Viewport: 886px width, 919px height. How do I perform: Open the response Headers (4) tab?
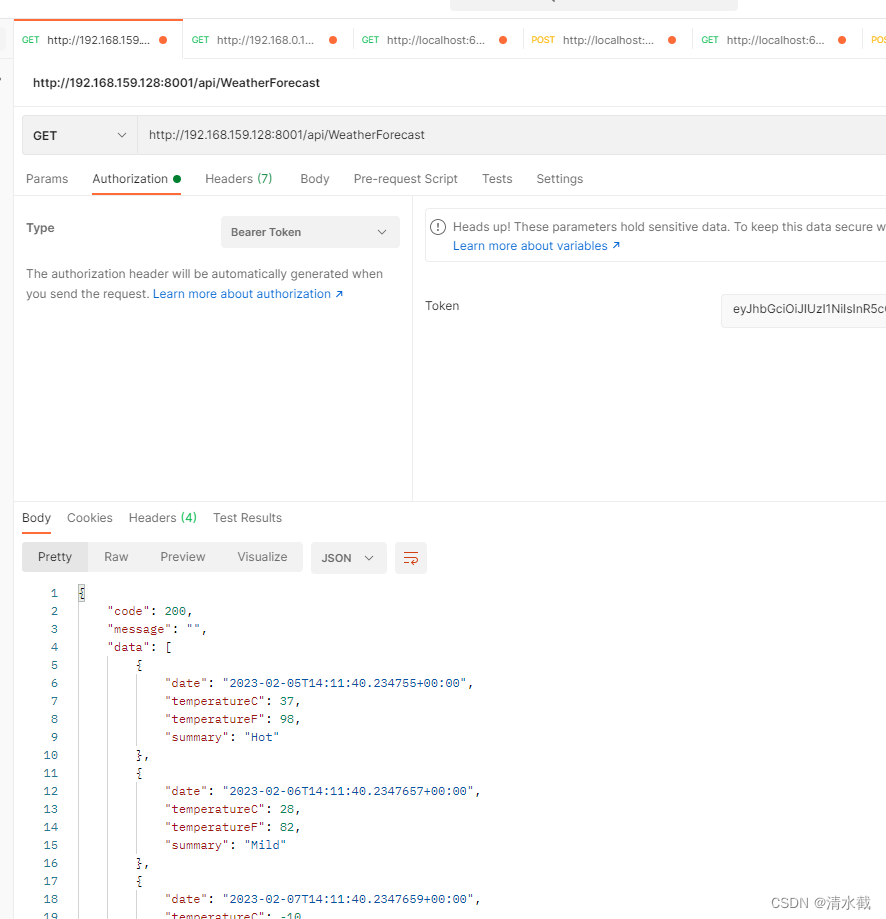(x=163, y=518)
